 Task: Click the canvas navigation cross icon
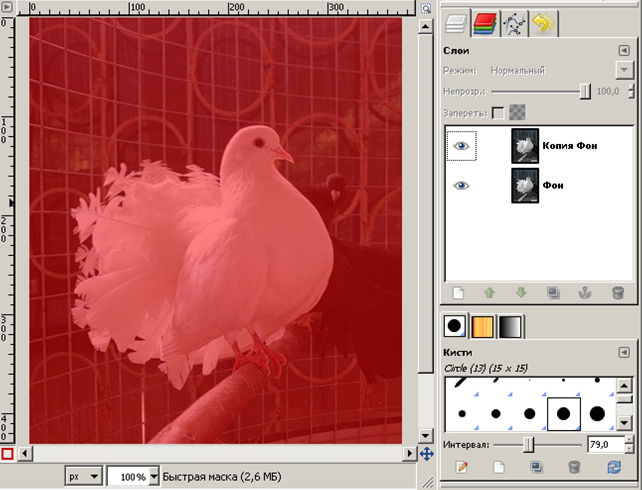click(x=427, y=454)
